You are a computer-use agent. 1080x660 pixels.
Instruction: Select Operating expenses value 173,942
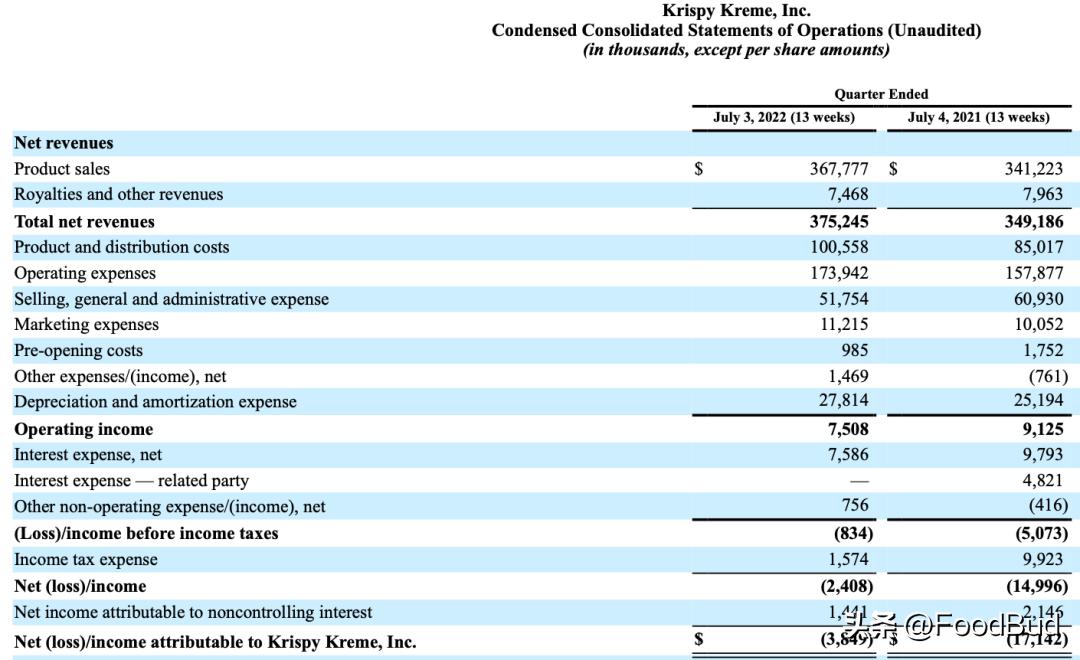839,274
